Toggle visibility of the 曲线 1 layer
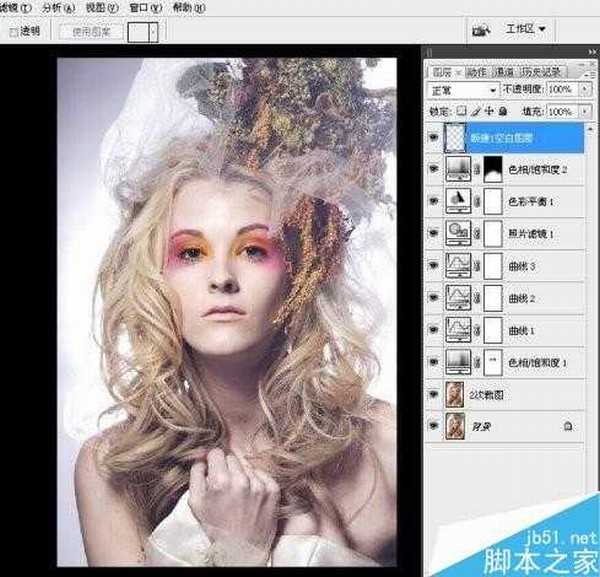600x577 pixels. 434,330
